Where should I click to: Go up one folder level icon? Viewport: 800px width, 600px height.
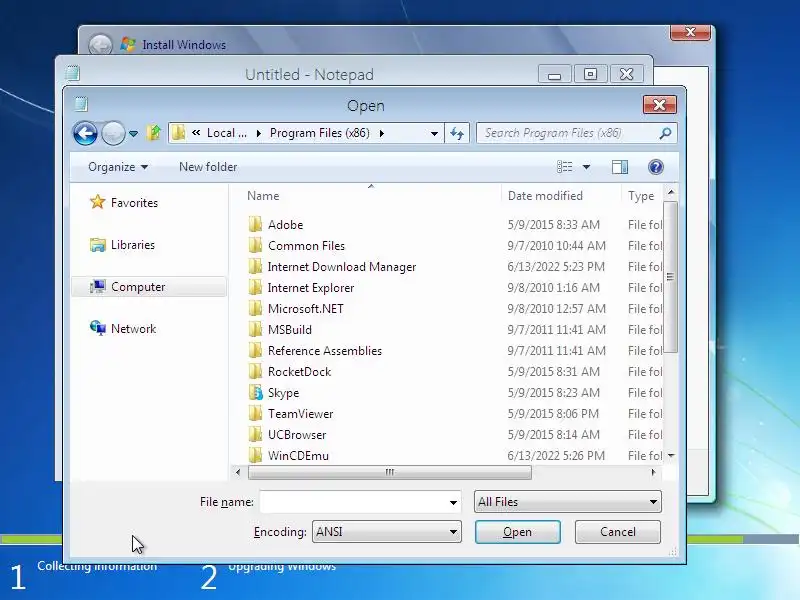[x=153, y=133]
